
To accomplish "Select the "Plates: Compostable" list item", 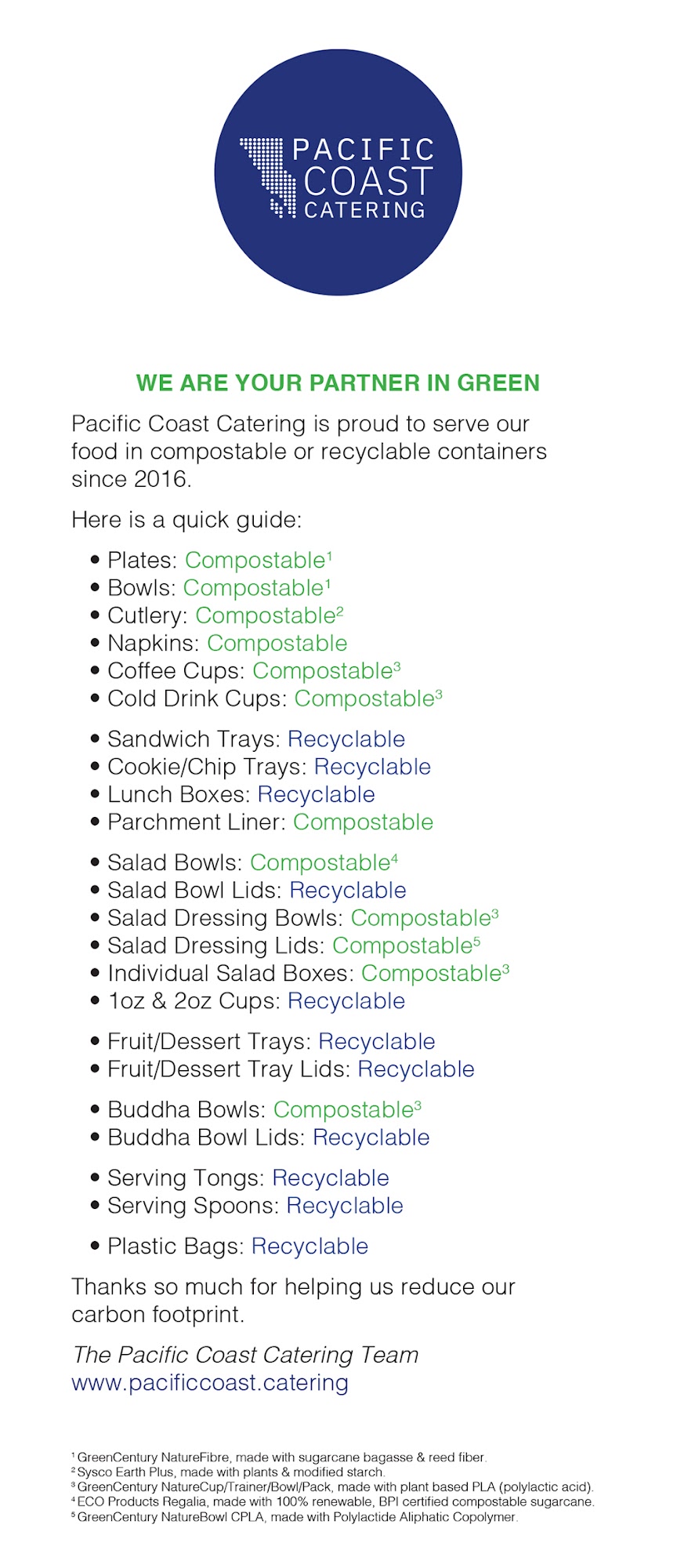I will (219, 561).
